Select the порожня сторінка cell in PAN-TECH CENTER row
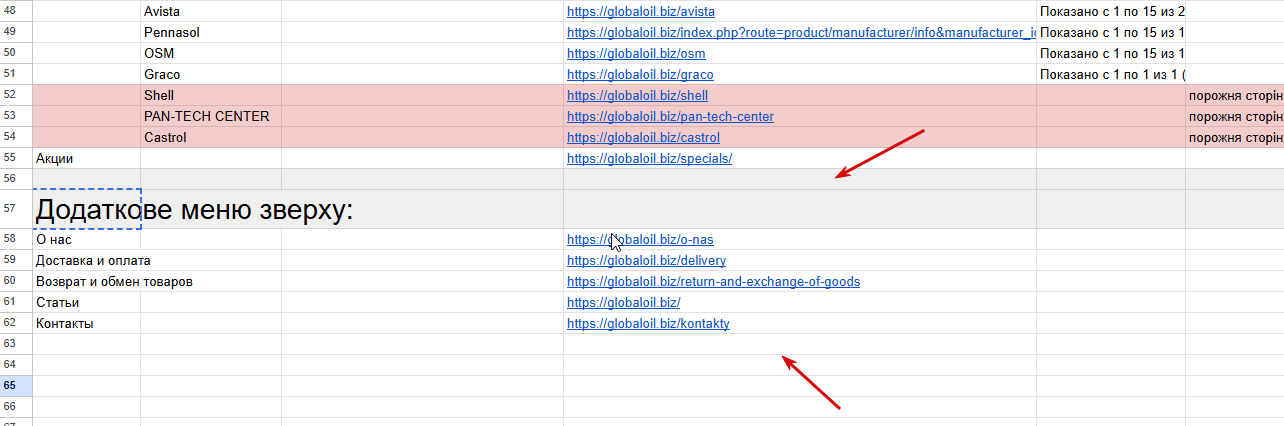Screen dimensions: 1284x426 (x=1235, y=116)
